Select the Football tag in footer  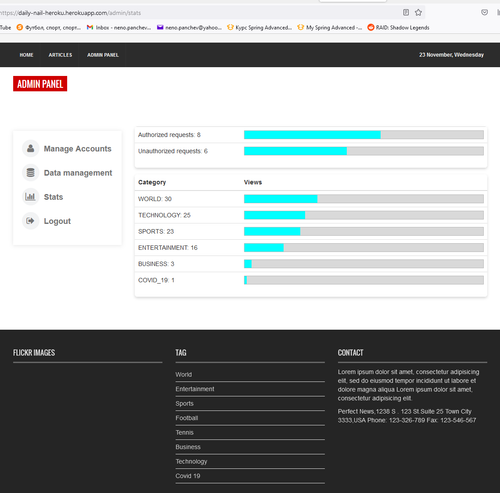(187, 418)
